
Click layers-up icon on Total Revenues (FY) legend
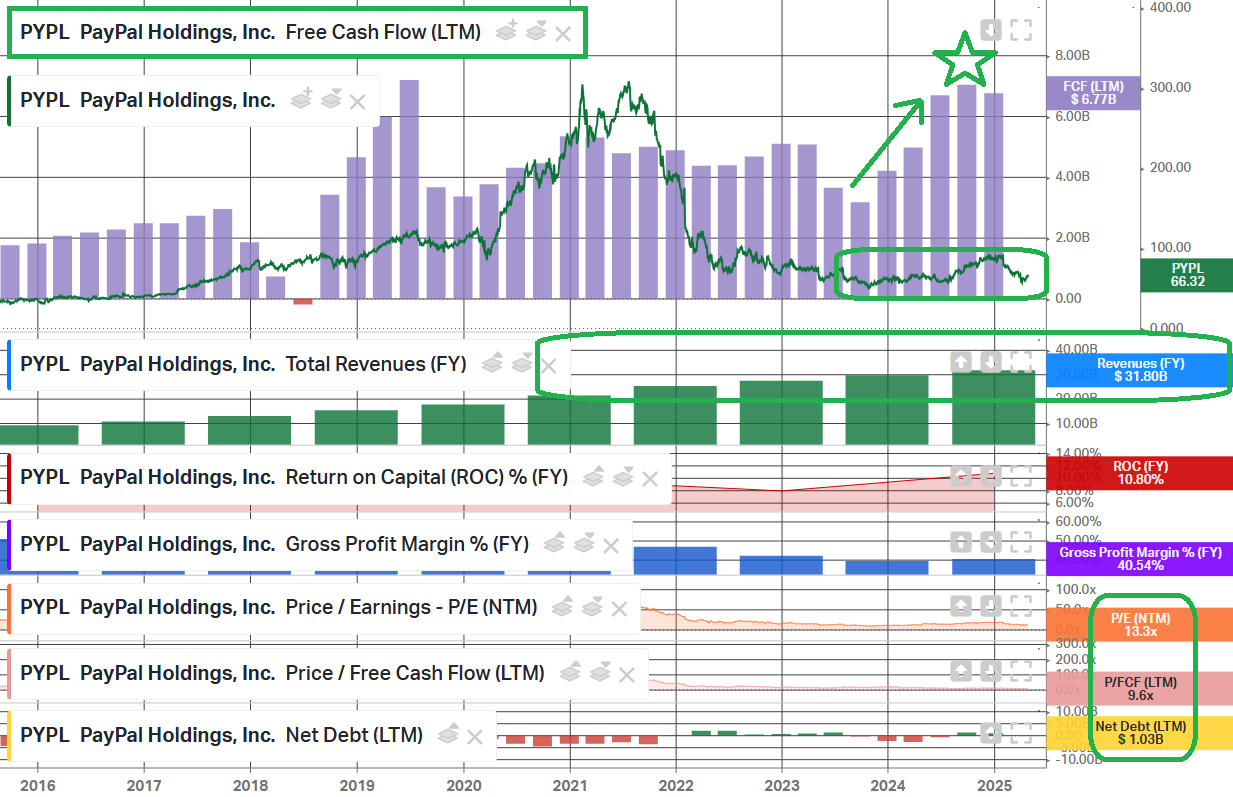[492, 364]
